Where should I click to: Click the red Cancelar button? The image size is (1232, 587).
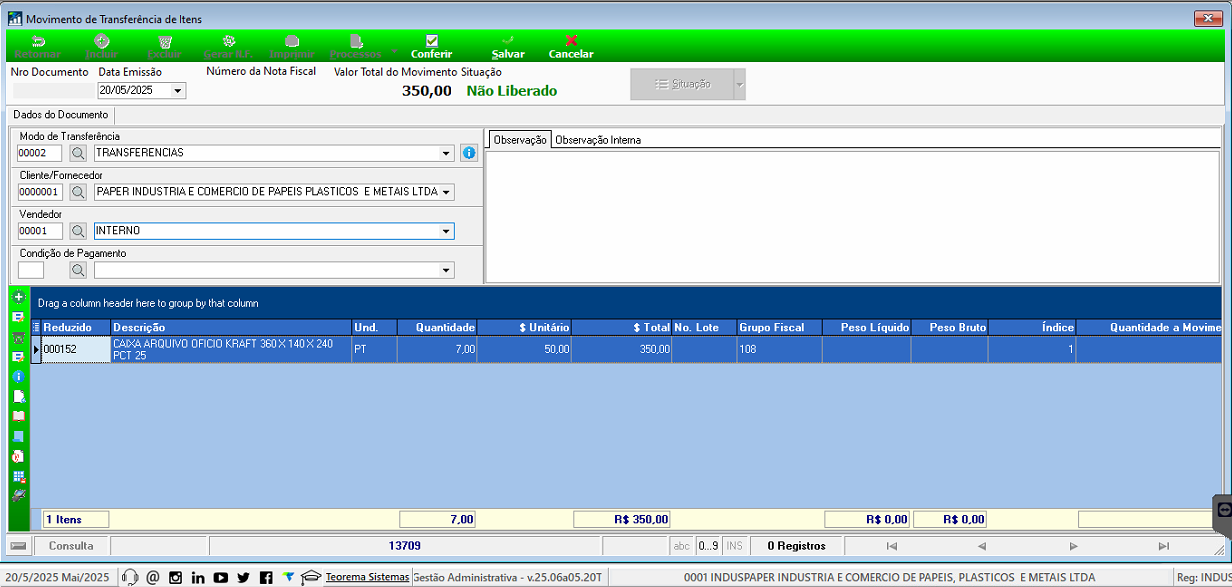pos(571,46)
